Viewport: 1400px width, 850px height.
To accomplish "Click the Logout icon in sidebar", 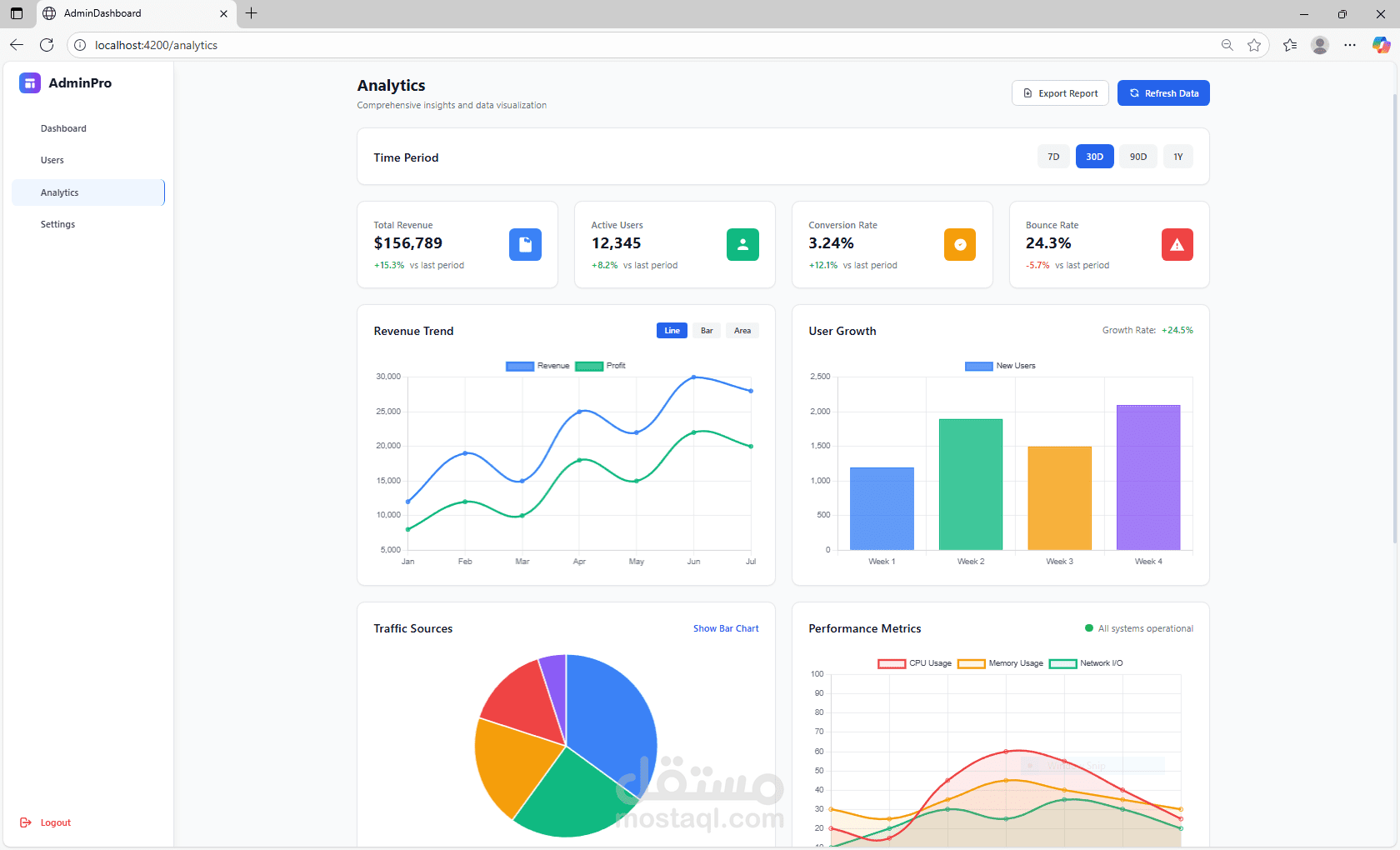I will coord(25,822).
